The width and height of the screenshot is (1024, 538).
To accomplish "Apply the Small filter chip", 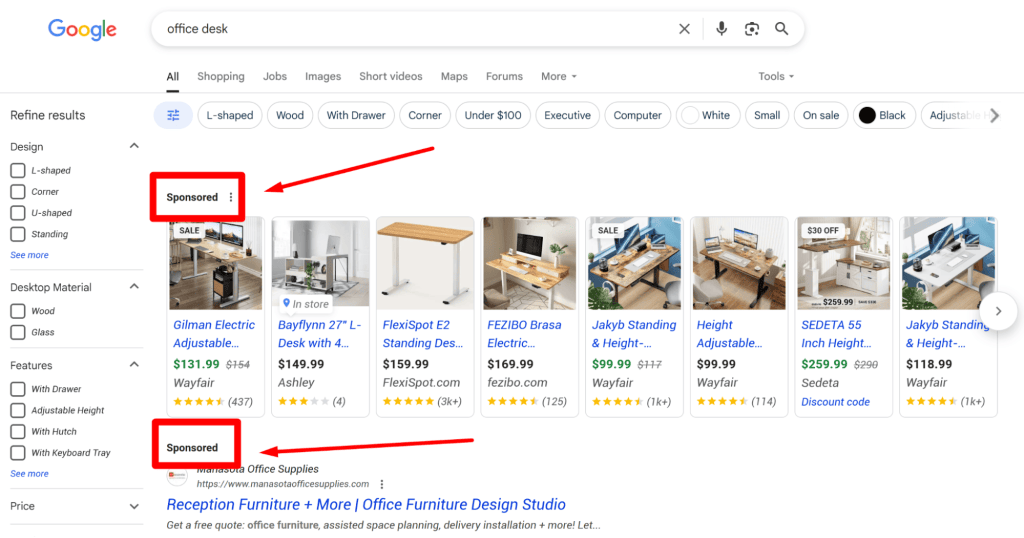I will [767, 116].
